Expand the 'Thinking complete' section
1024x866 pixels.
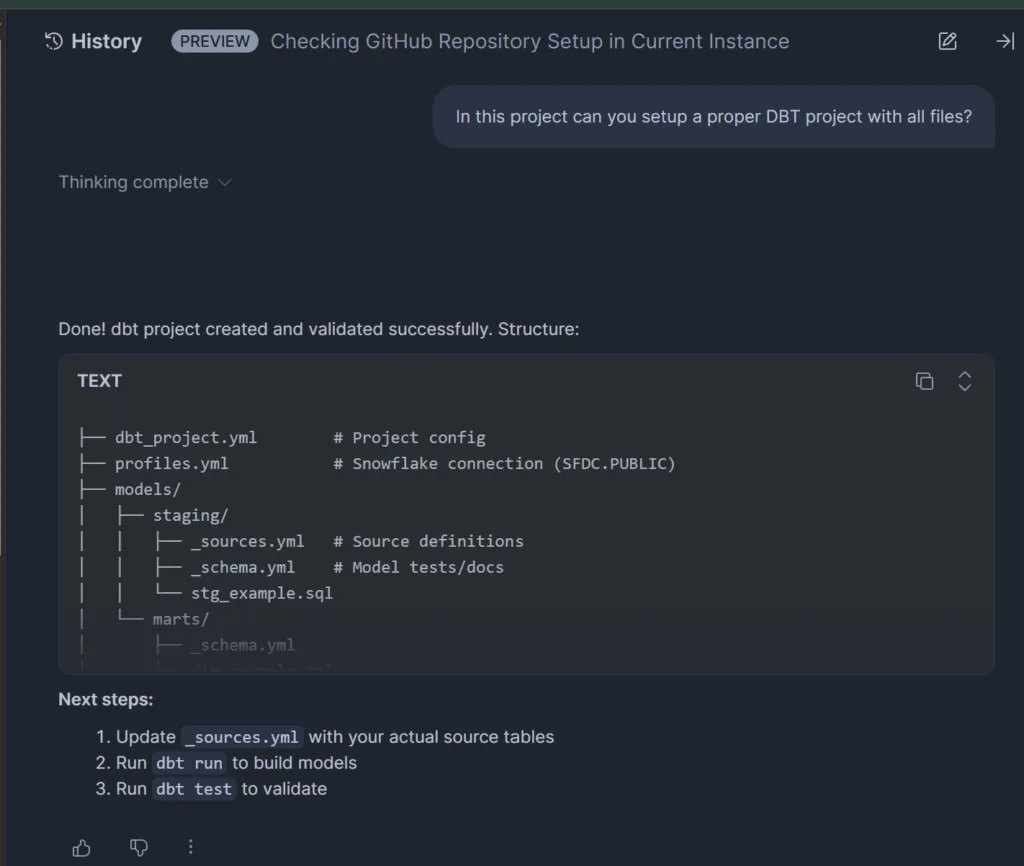[145, 182]
